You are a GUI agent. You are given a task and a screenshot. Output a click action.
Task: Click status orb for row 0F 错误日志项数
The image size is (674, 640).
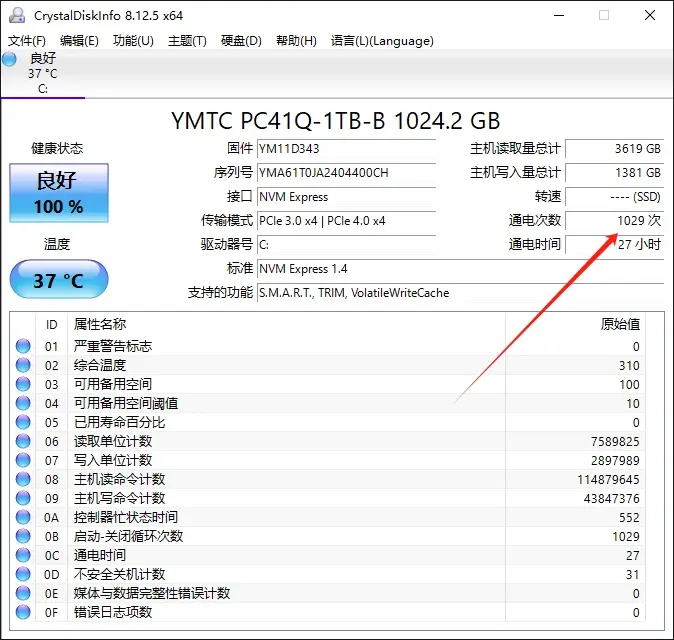23,612
